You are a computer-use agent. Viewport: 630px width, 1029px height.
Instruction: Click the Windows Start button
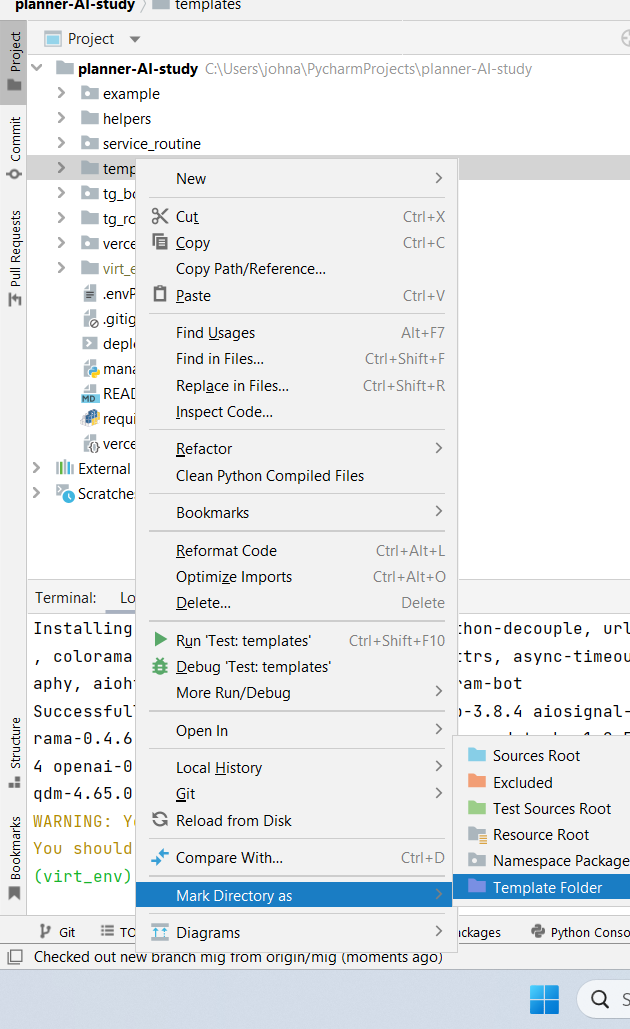(x=544, y=999)
